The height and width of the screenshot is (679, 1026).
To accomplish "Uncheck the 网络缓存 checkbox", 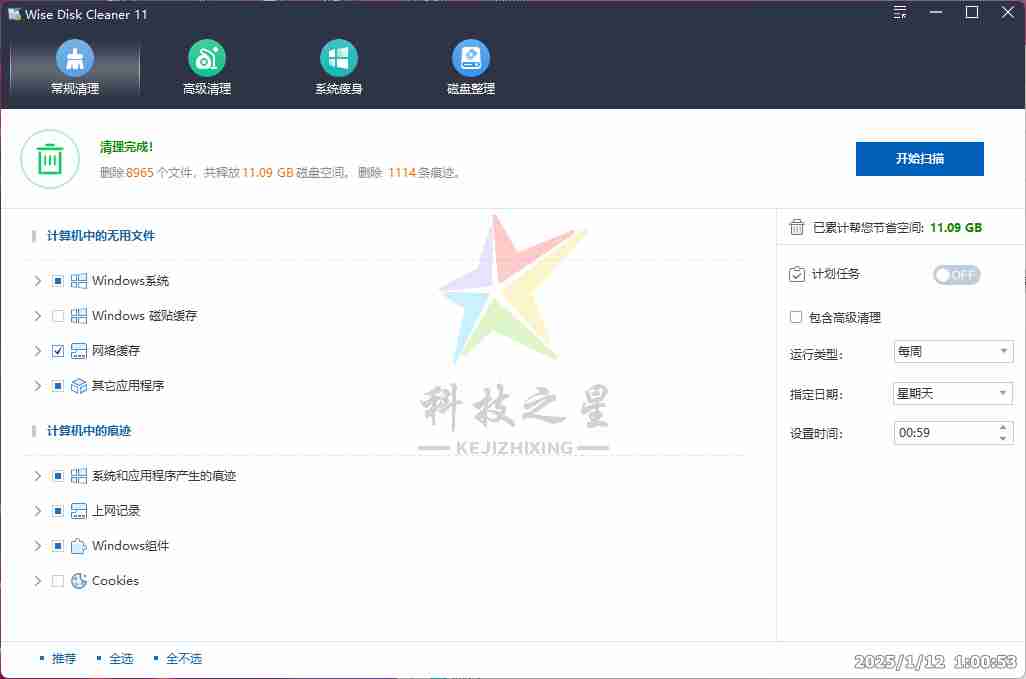I will coord(58,351).
